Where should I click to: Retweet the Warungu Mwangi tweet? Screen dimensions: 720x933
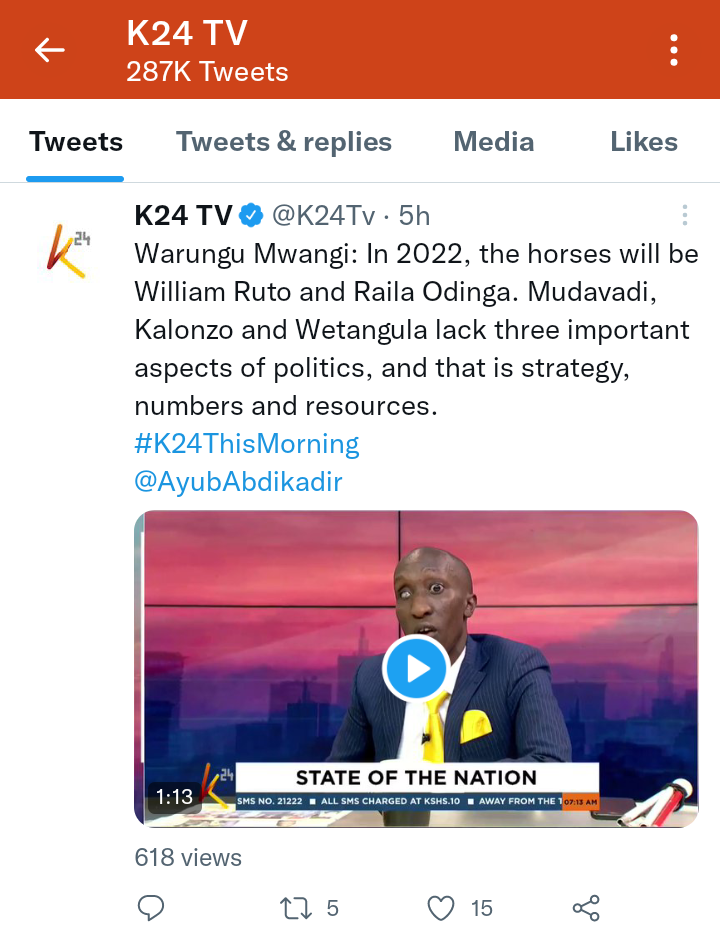click(x=296, y=908)
